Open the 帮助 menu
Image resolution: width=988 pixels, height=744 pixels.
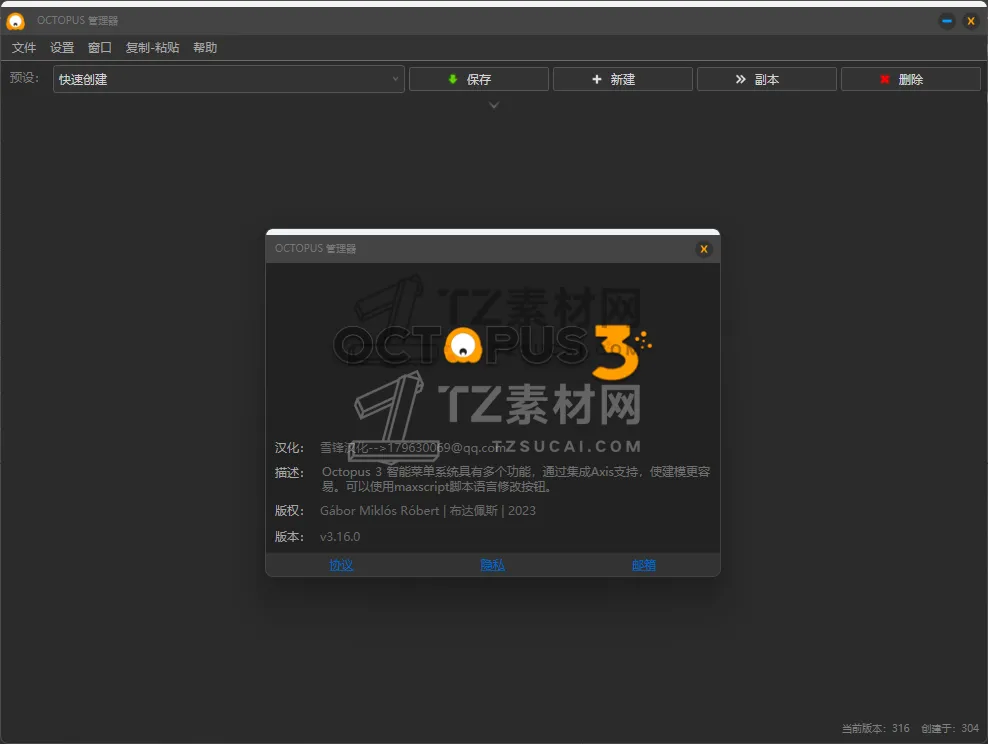click(x=205, y=47)
